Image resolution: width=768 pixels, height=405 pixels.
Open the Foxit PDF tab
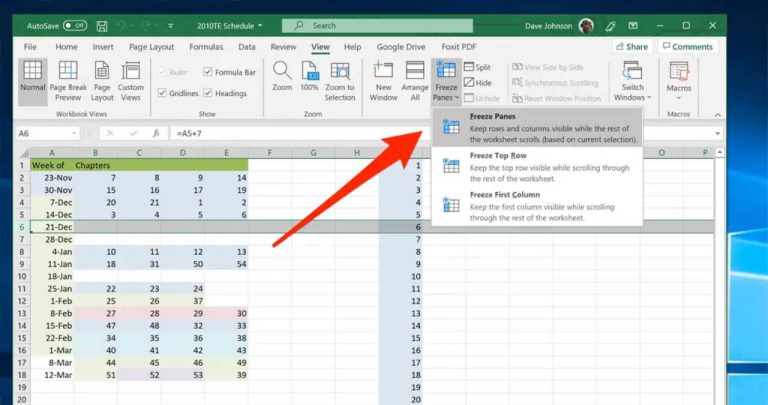pos(459,47)
